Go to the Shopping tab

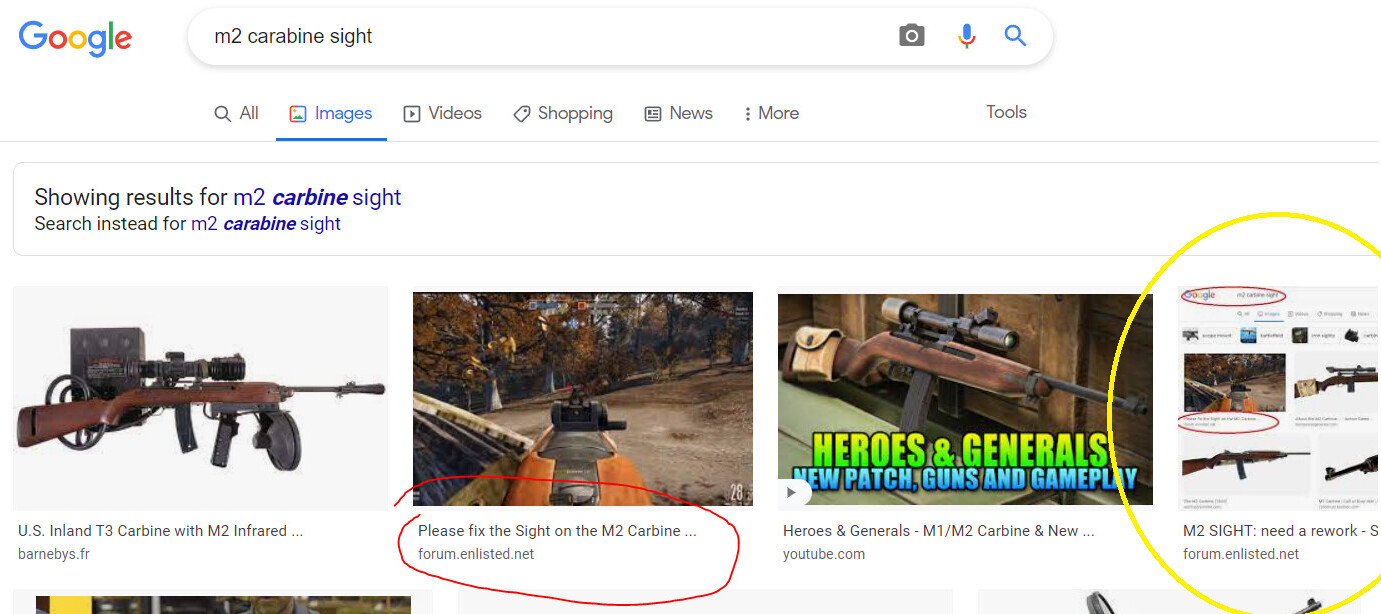point(563,113)
